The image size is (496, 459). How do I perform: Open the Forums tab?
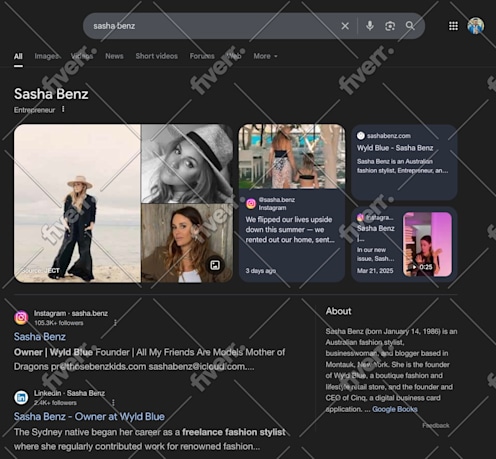202,56
